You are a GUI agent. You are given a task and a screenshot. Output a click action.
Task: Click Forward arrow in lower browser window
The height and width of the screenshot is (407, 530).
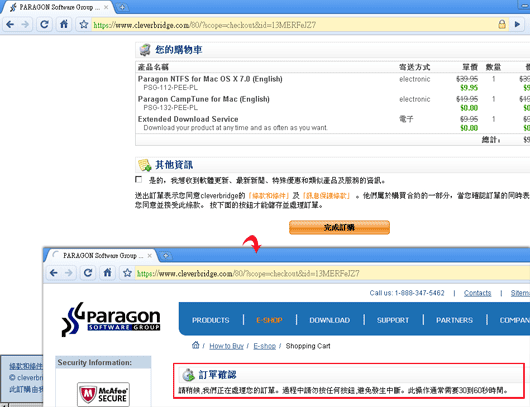[68, 272]
